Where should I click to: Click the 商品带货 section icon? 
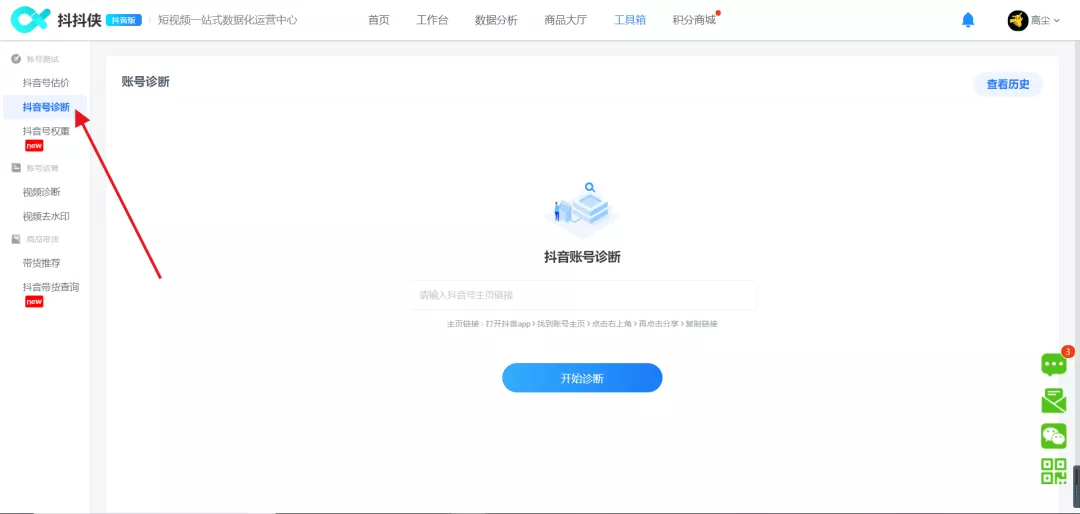pos(16,239)
